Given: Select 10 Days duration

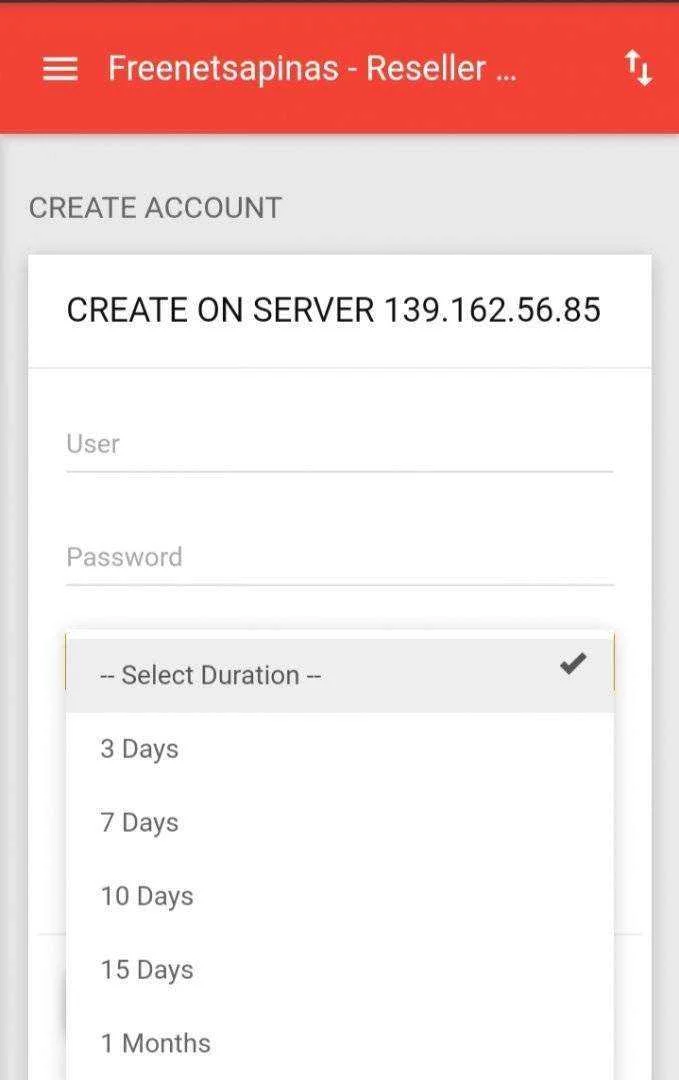Looking at the screenshot, I should tap(340, 896).
